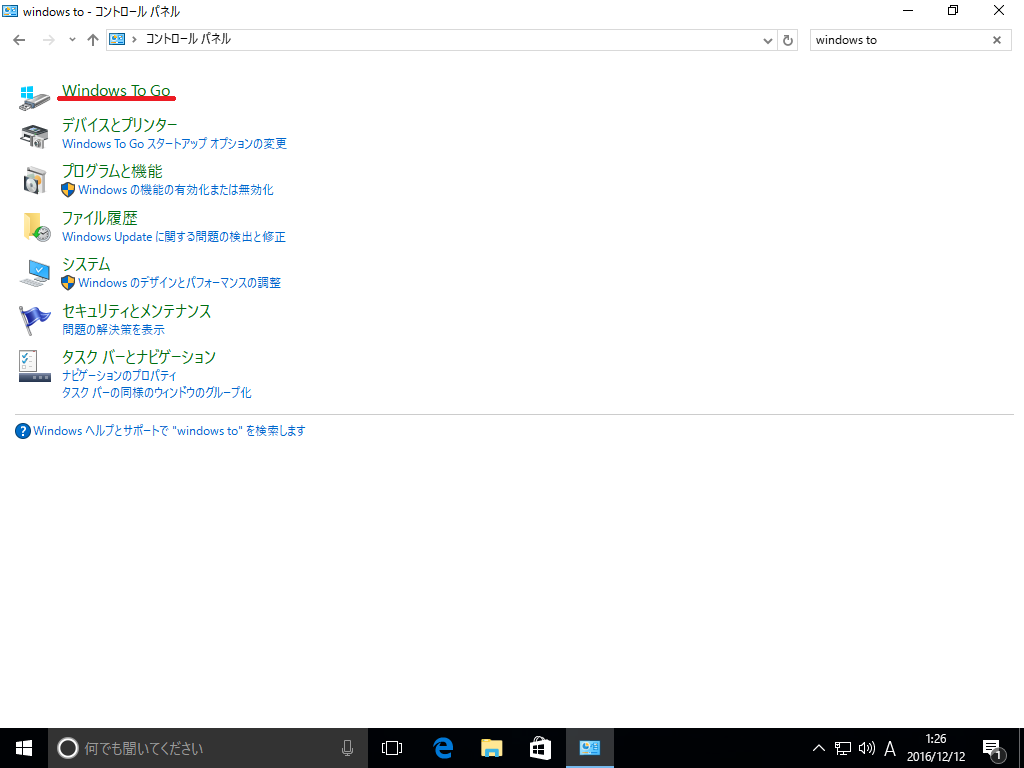1024x768 pixels.
Task: Click the Programs and Features icon
Action: point(35,181)
